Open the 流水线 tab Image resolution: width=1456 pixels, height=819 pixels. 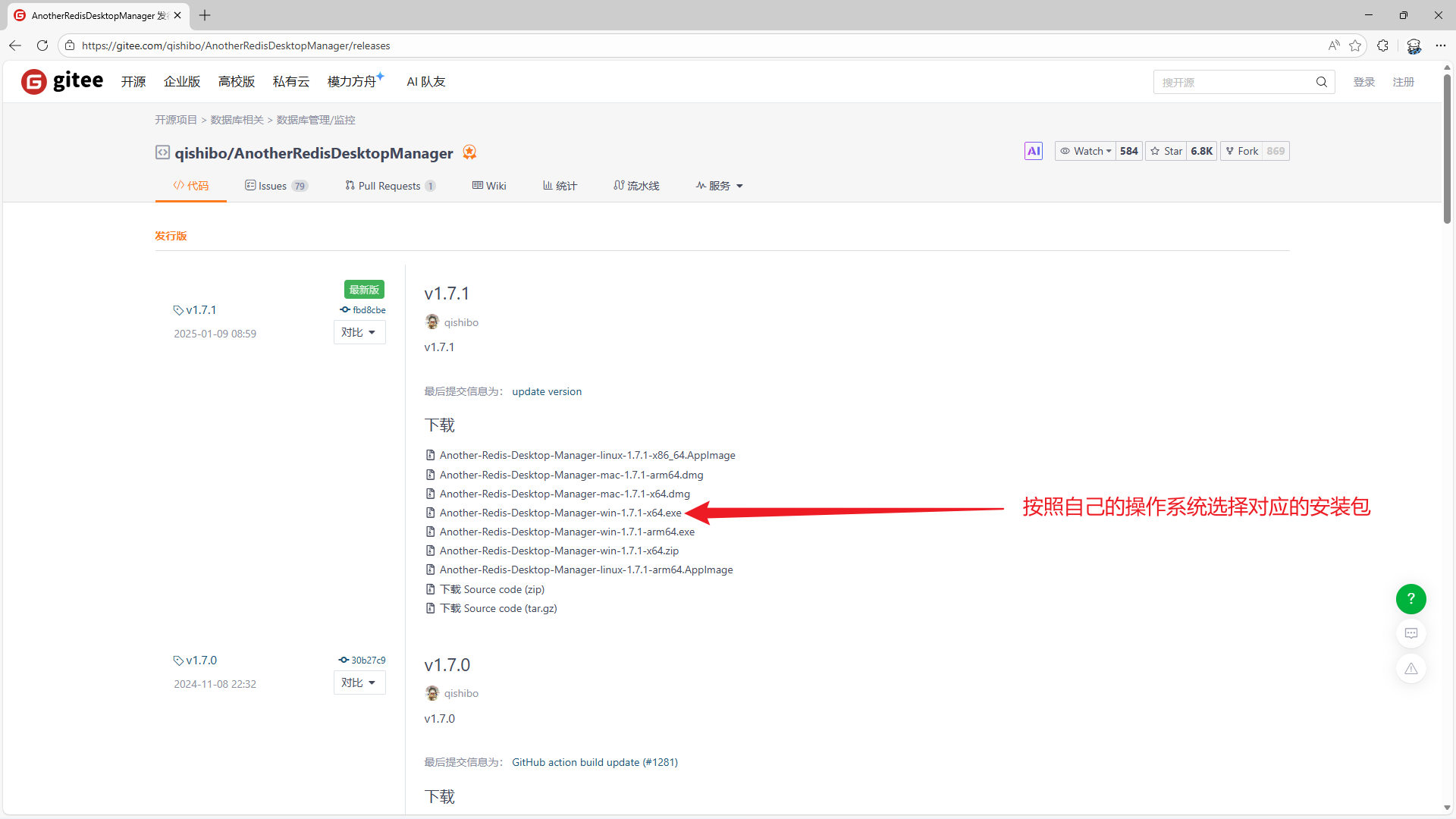click(637, 186)
